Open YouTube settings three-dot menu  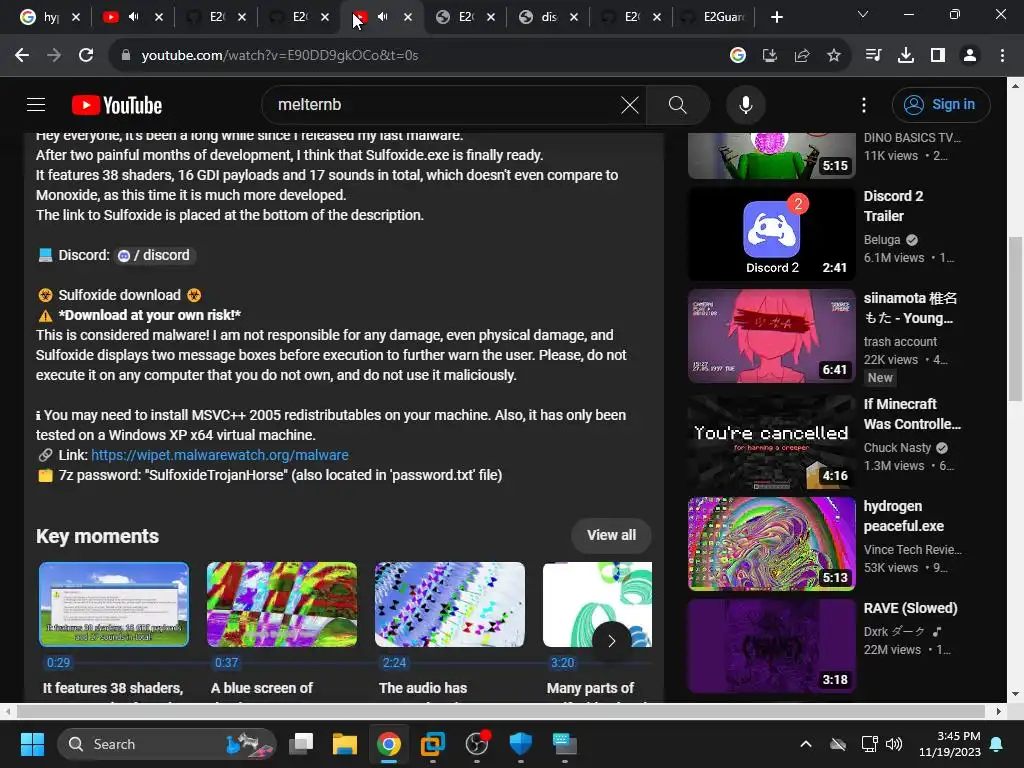click(863, 104)
